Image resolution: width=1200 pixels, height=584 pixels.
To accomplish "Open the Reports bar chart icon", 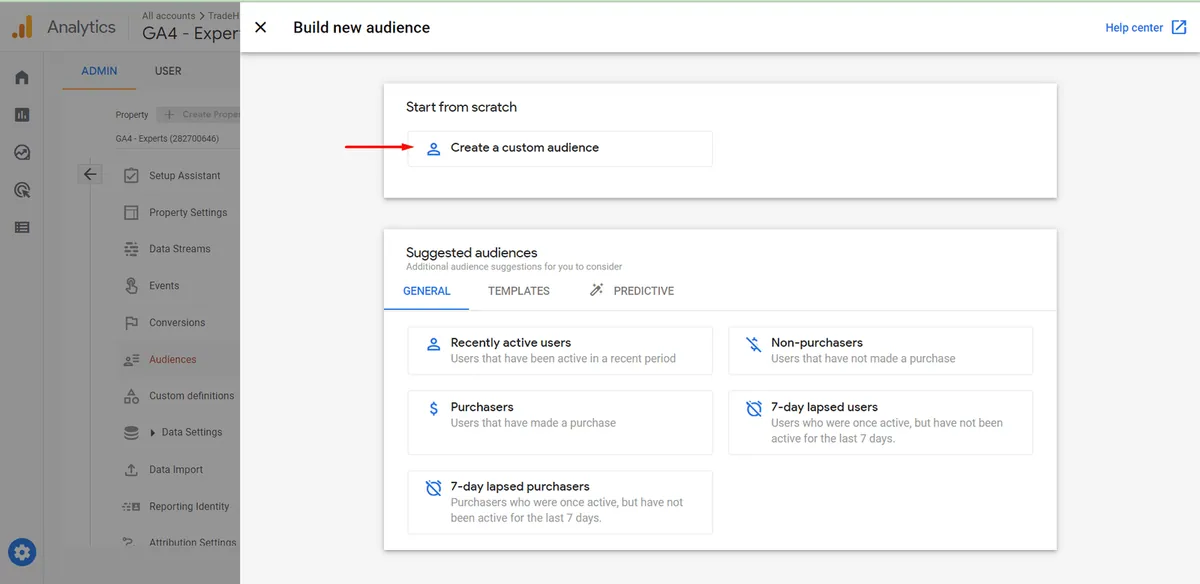I will [x=22, y=115].
